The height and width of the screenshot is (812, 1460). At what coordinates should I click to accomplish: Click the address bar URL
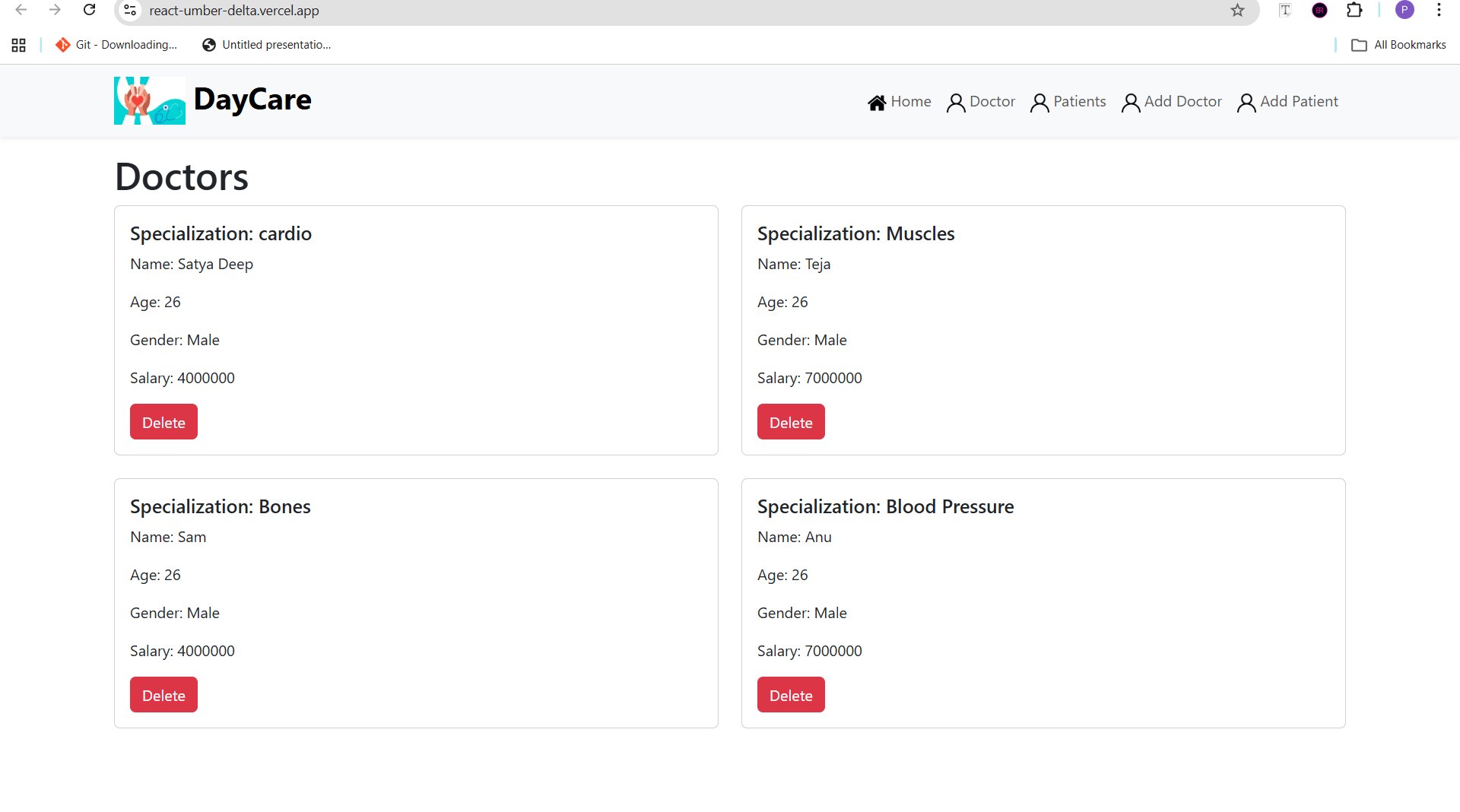coord(234,11)
